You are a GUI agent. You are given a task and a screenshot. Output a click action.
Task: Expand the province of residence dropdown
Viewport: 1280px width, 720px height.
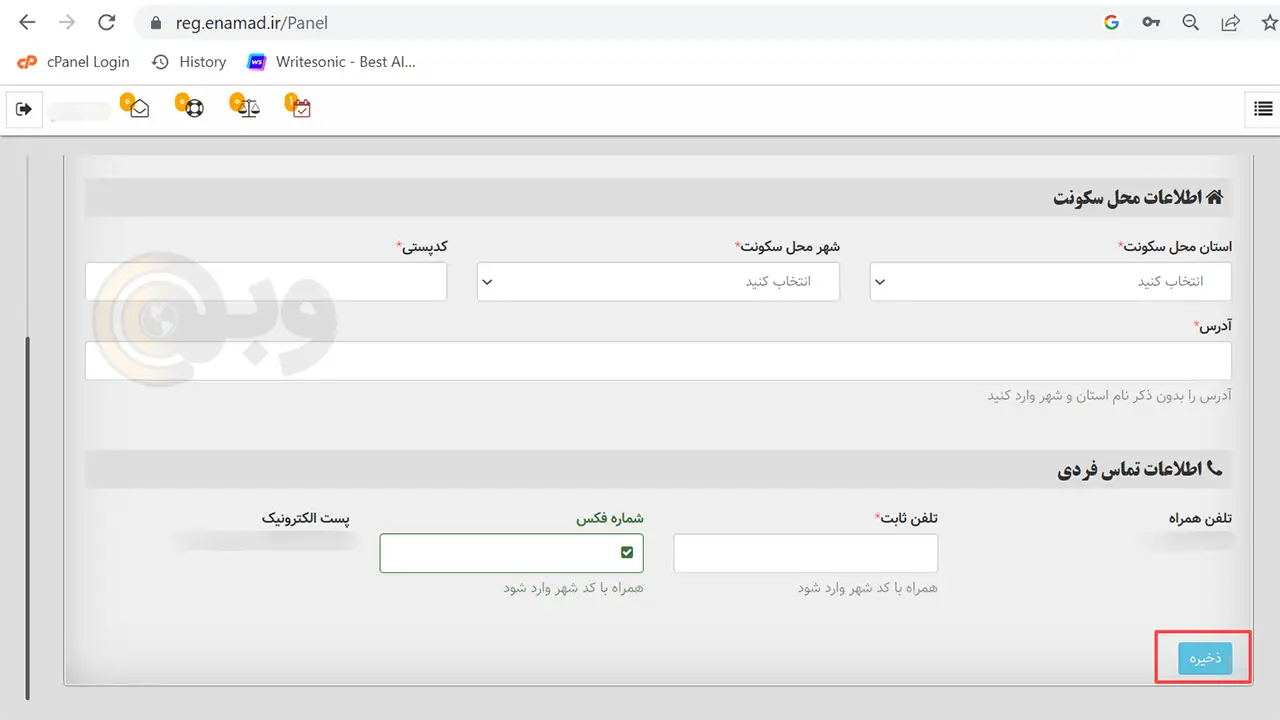(1050, 282)
